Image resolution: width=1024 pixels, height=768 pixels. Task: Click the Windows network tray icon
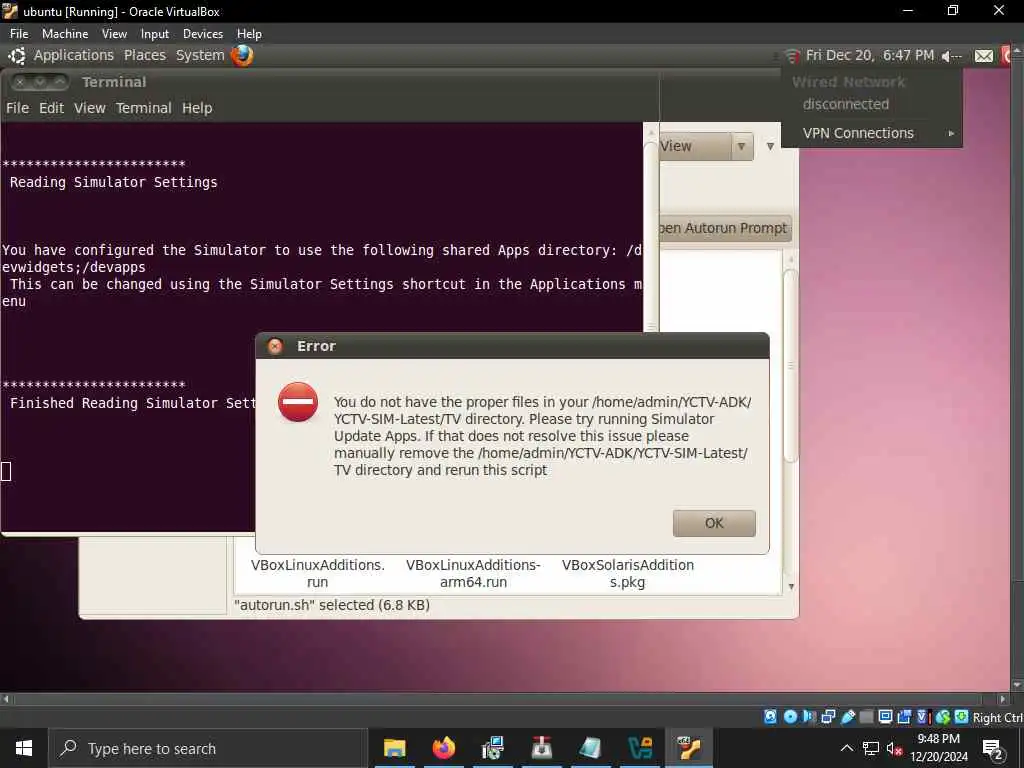(871, 748)
